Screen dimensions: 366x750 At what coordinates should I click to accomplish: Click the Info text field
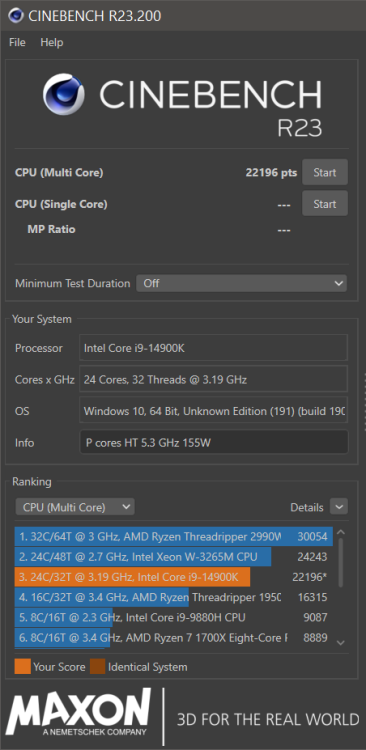[x=214, y=442]
